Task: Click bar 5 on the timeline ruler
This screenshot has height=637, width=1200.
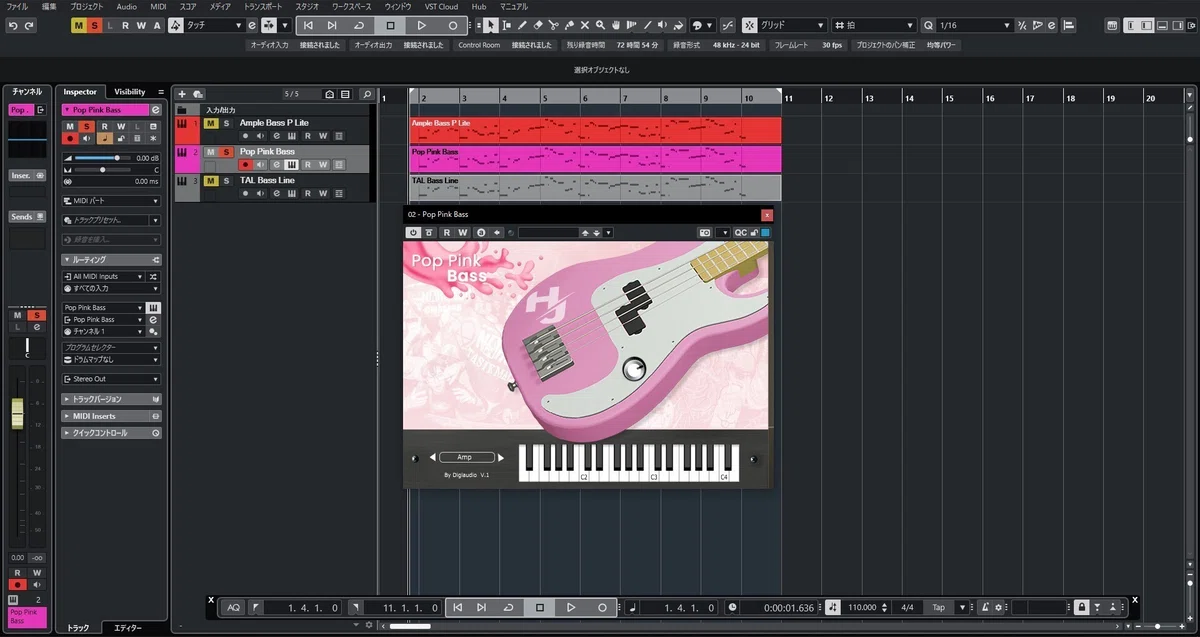Action: pos(544,98)
